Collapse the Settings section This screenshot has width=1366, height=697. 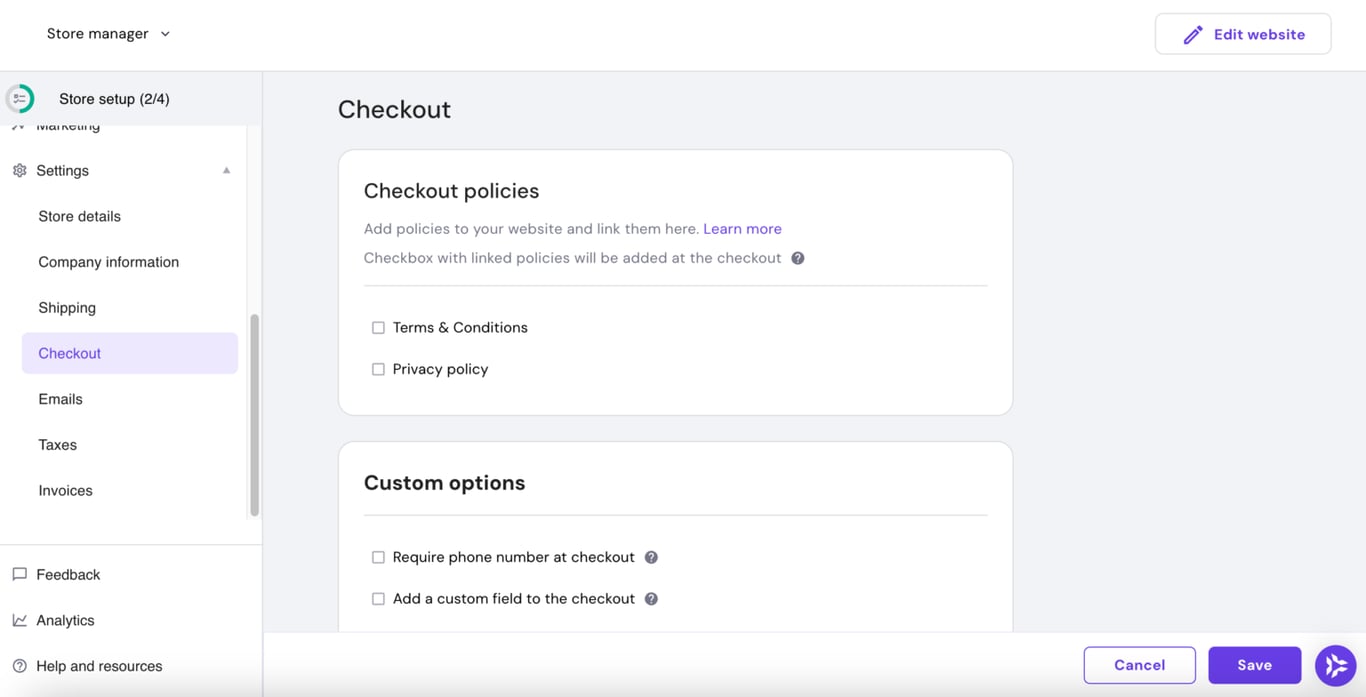point(228,170)
